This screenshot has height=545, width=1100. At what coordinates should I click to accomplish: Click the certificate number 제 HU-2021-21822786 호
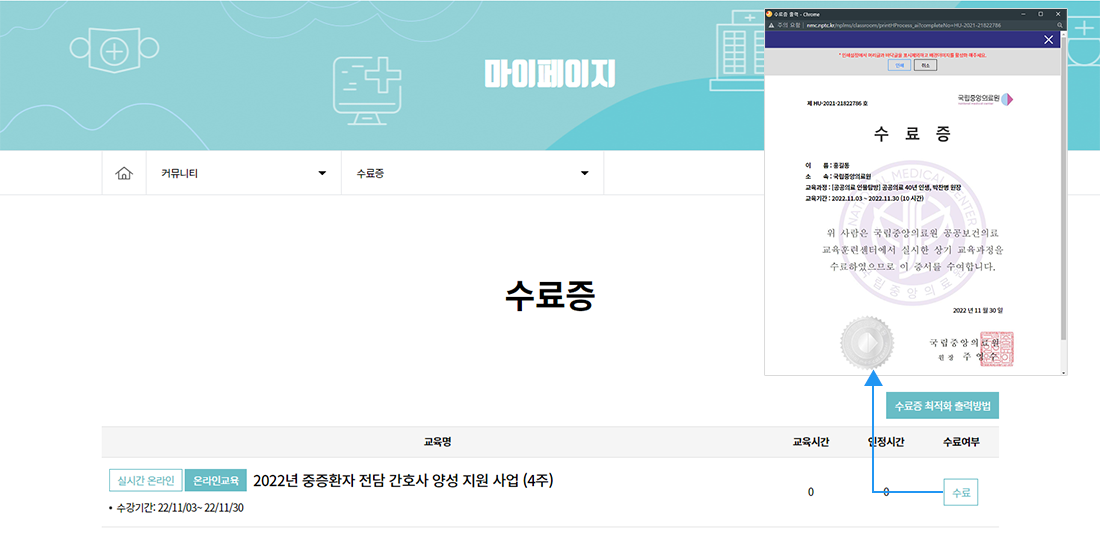837,103
